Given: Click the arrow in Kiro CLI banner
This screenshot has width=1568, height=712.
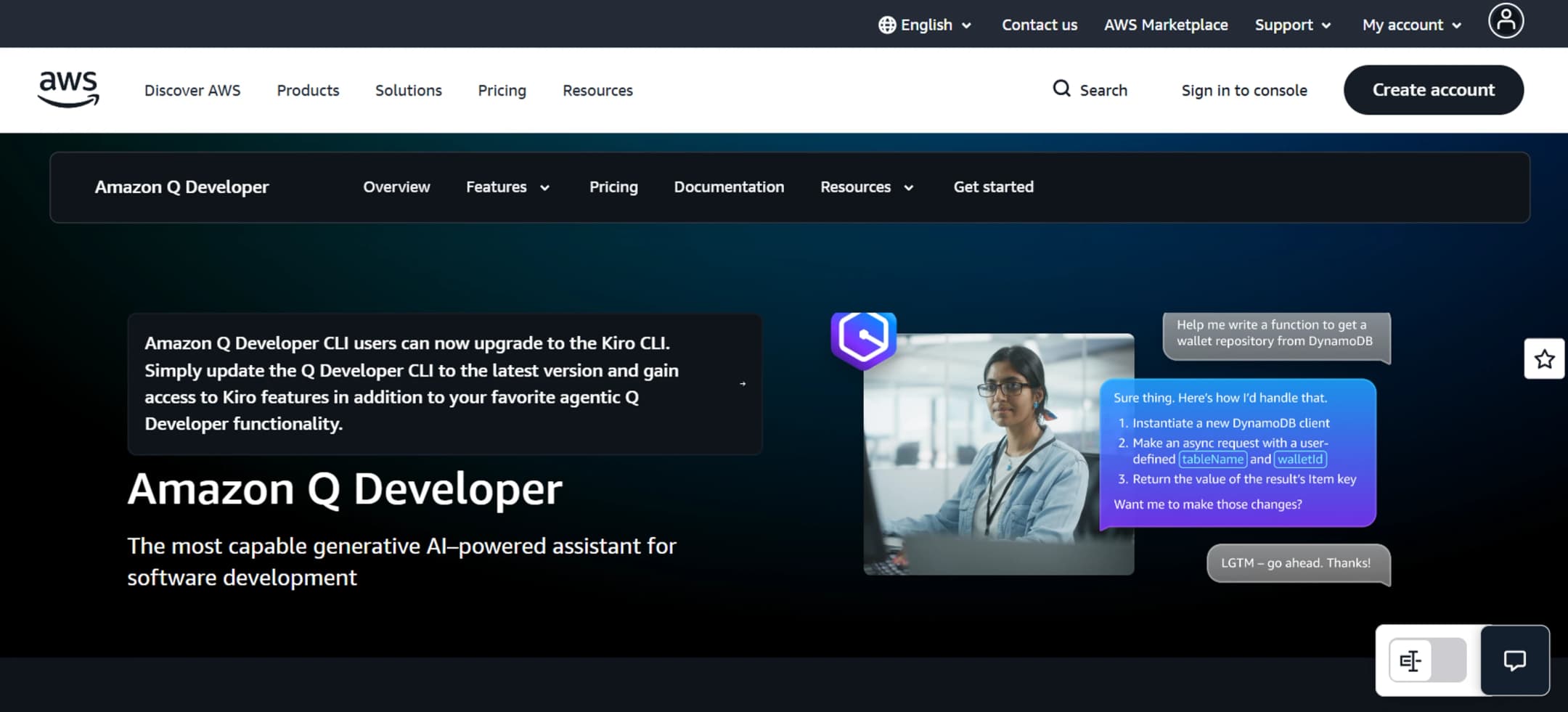Looking at the screenshot, I should pos(743,384).
